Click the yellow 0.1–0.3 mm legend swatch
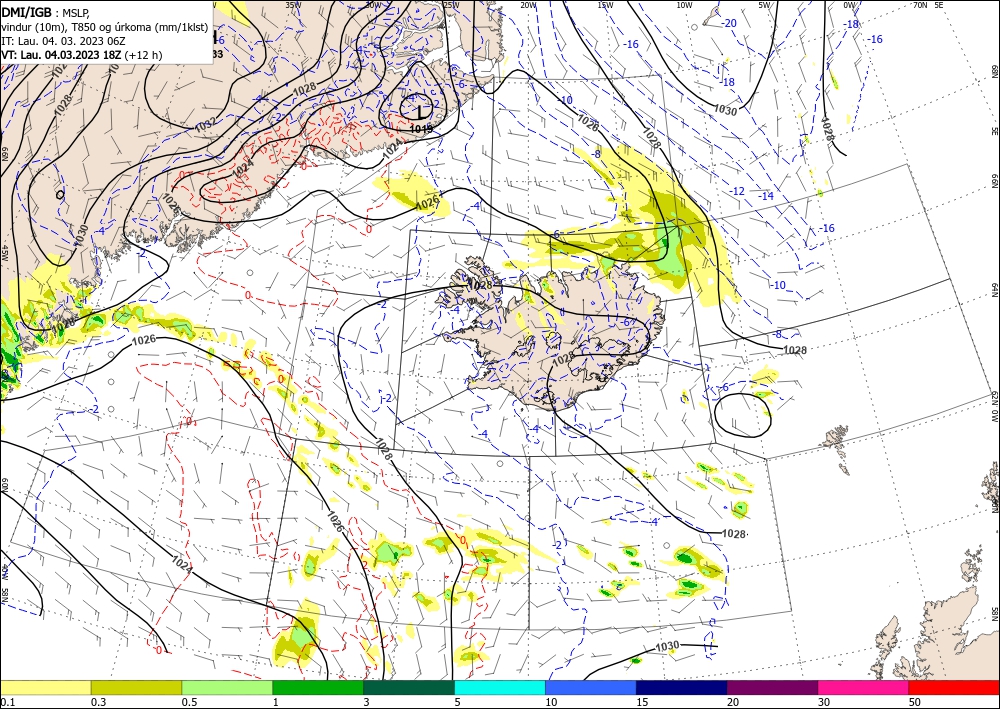The image size is (1000, 709). 46,687
